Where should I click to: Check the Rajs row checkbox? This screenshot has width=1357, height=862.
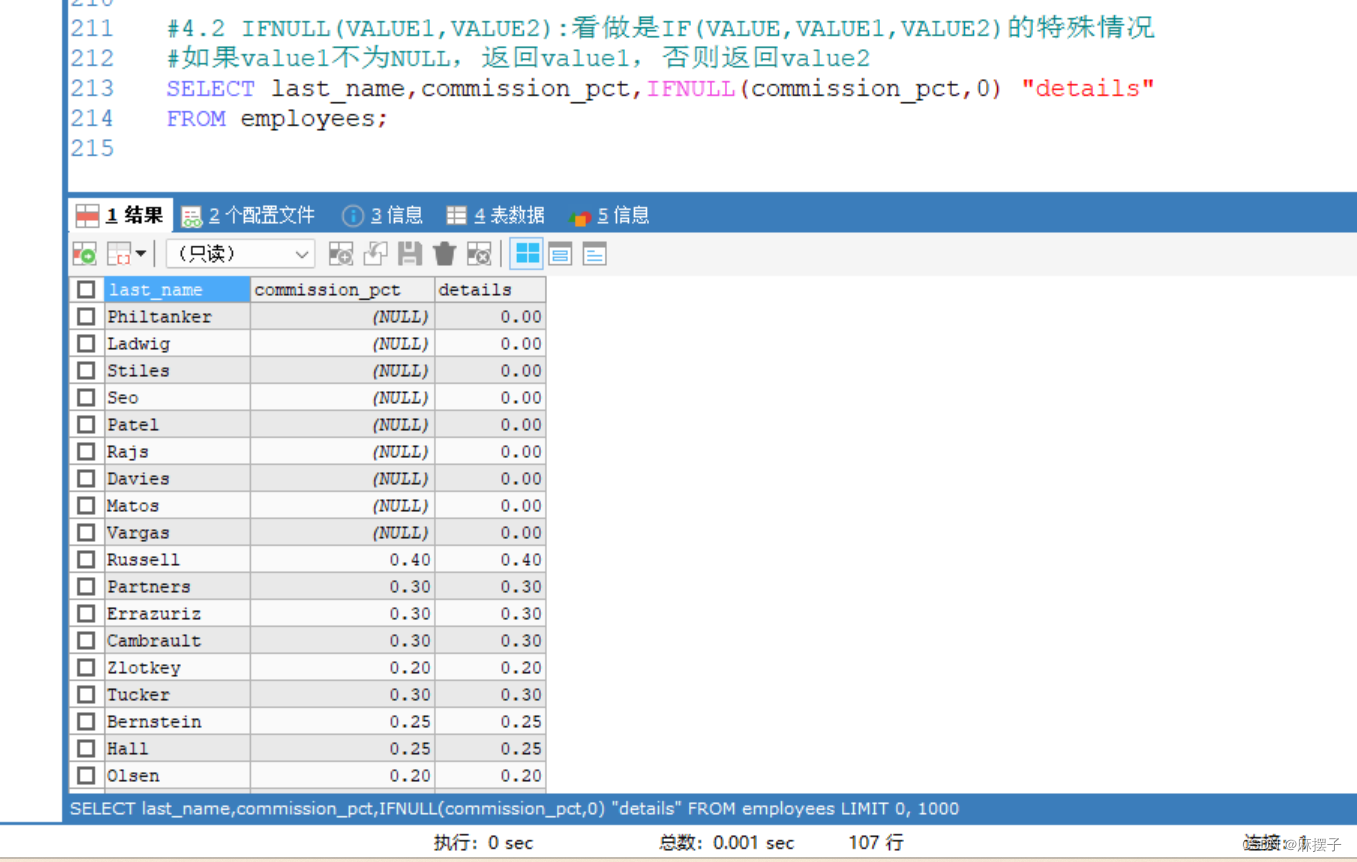[86, 452]
